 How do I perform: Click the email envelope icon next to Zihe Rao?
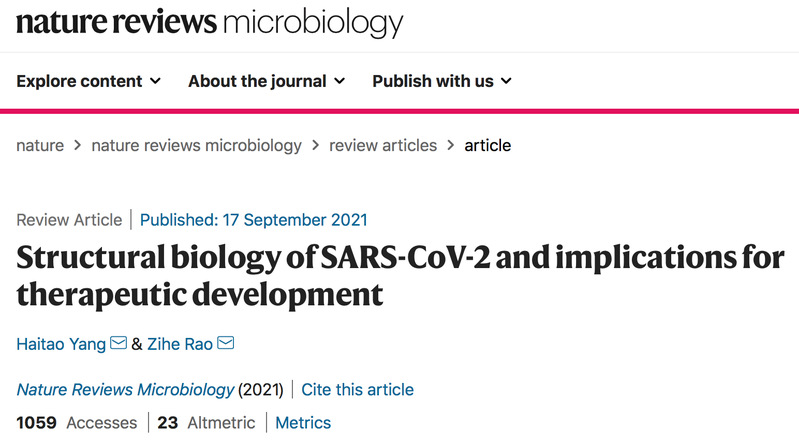click(x=226, y=343)
